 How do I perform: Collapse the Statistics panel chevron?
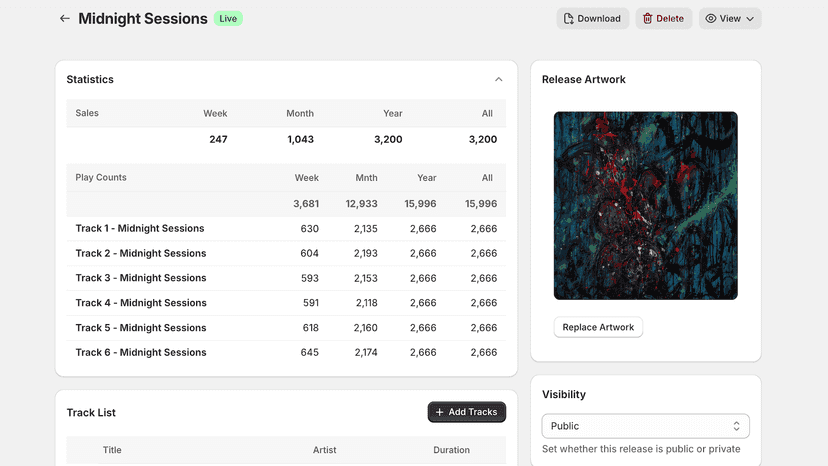498,79
